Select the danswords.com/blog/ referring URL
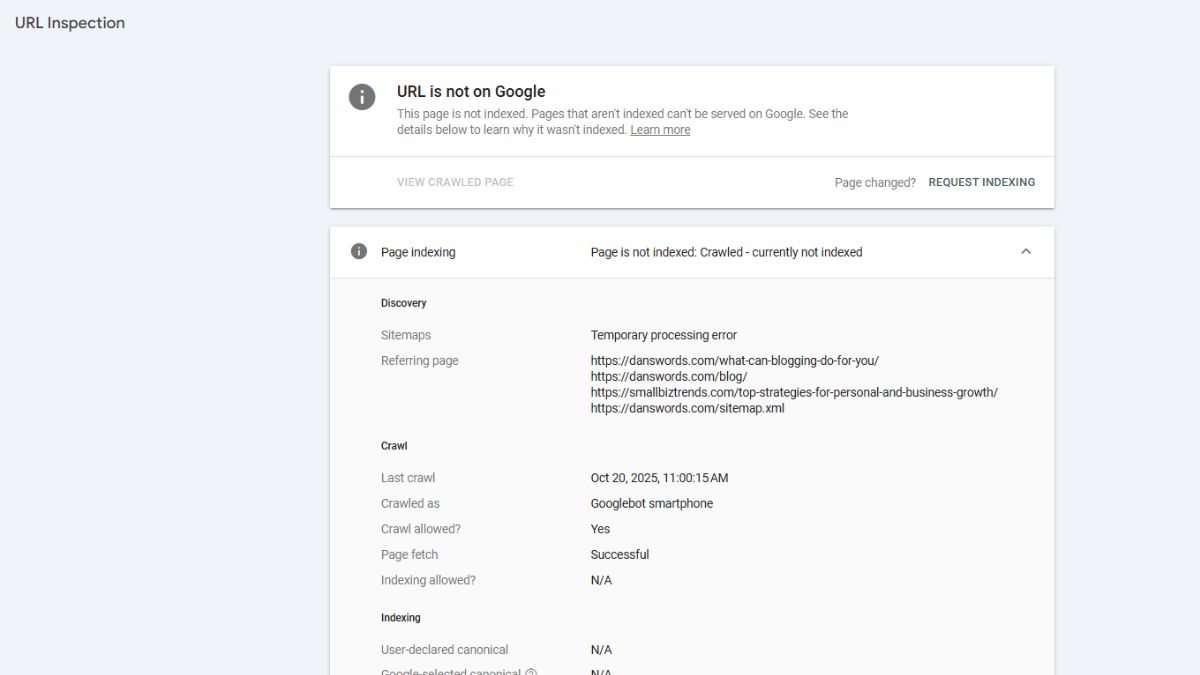The image size is (1200, 675). click(668, 377)
